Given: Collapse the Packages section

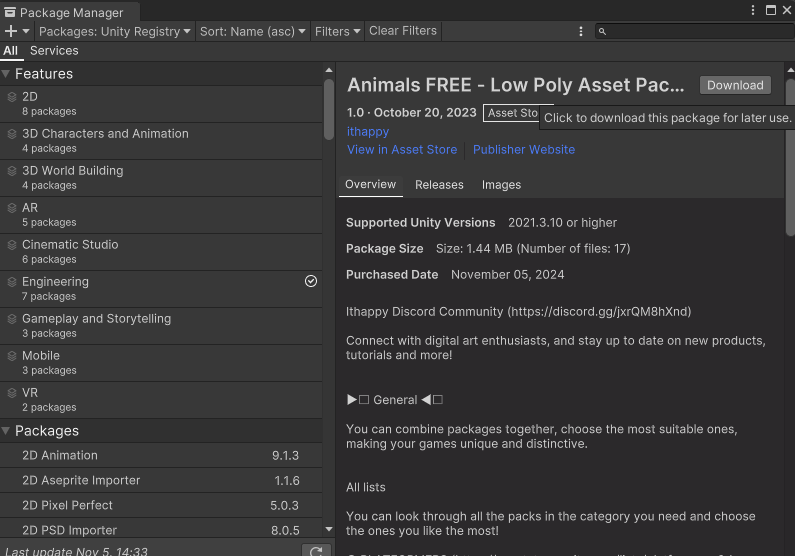Looking at the screenshot, I should (6, 431).
